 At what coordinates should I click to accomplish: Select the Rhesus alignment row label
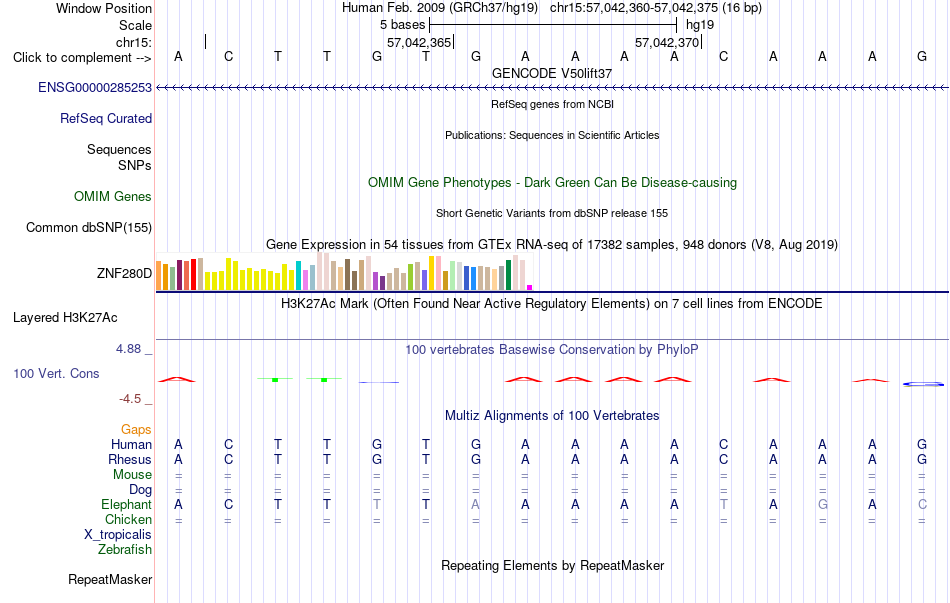(130, 459)
